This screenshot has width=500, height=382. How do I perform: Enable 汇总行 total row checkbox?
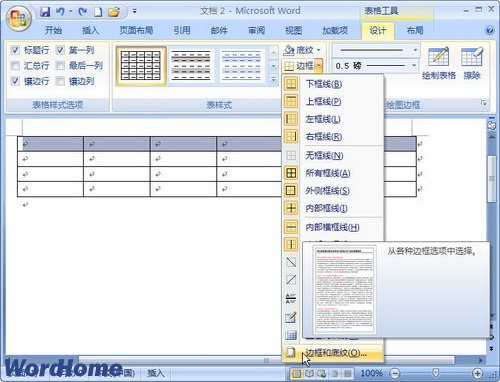click(x=15, y=66)
